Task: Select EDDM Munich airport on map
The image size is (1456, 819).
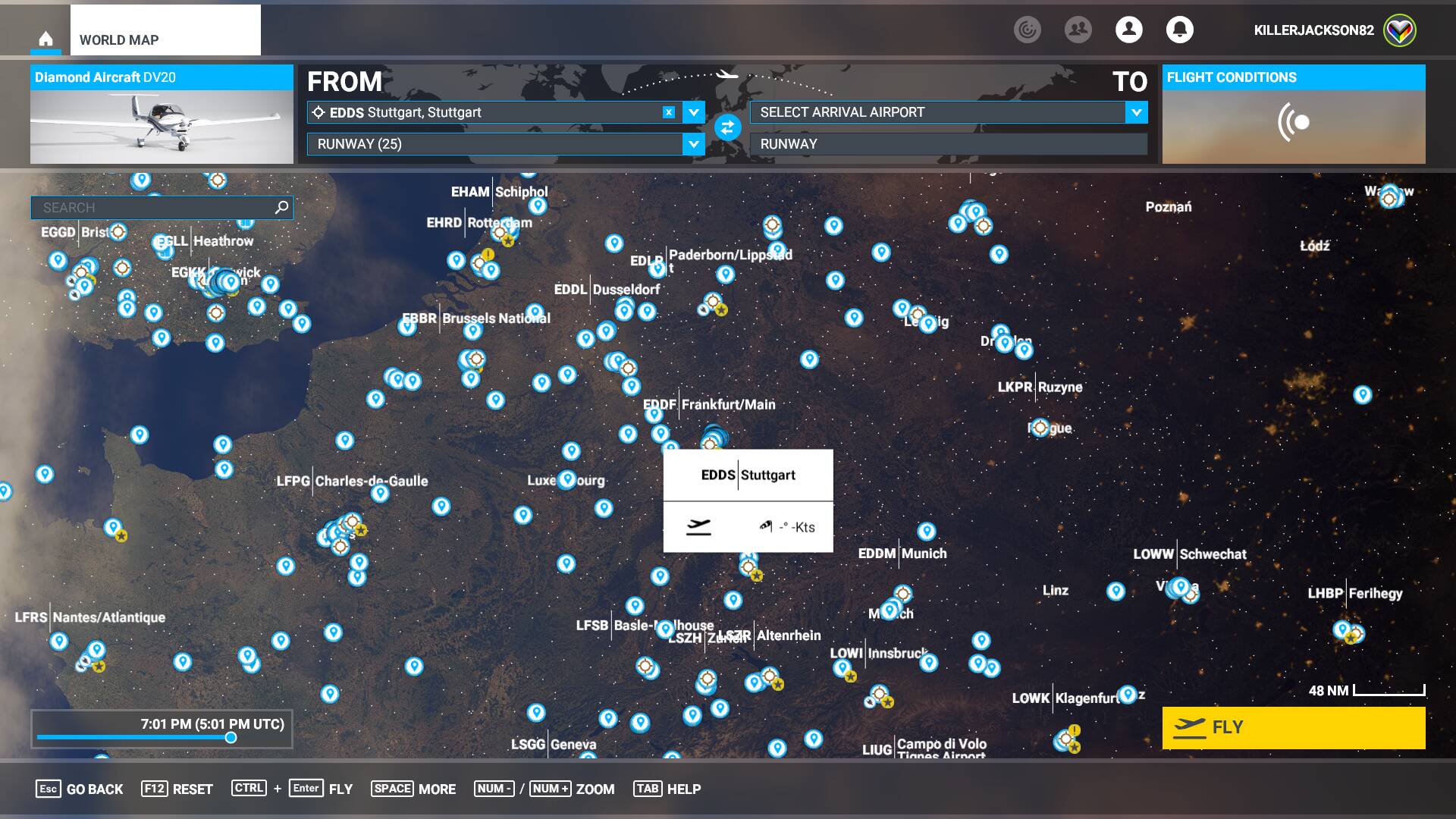Action: point(902,554)
